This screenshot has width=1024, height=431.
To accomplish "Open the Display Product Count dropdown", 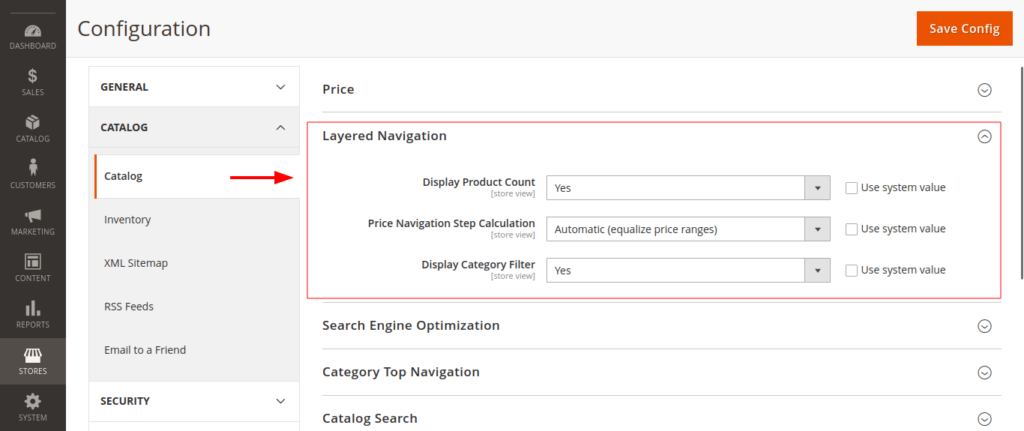I will coord(687,188).
